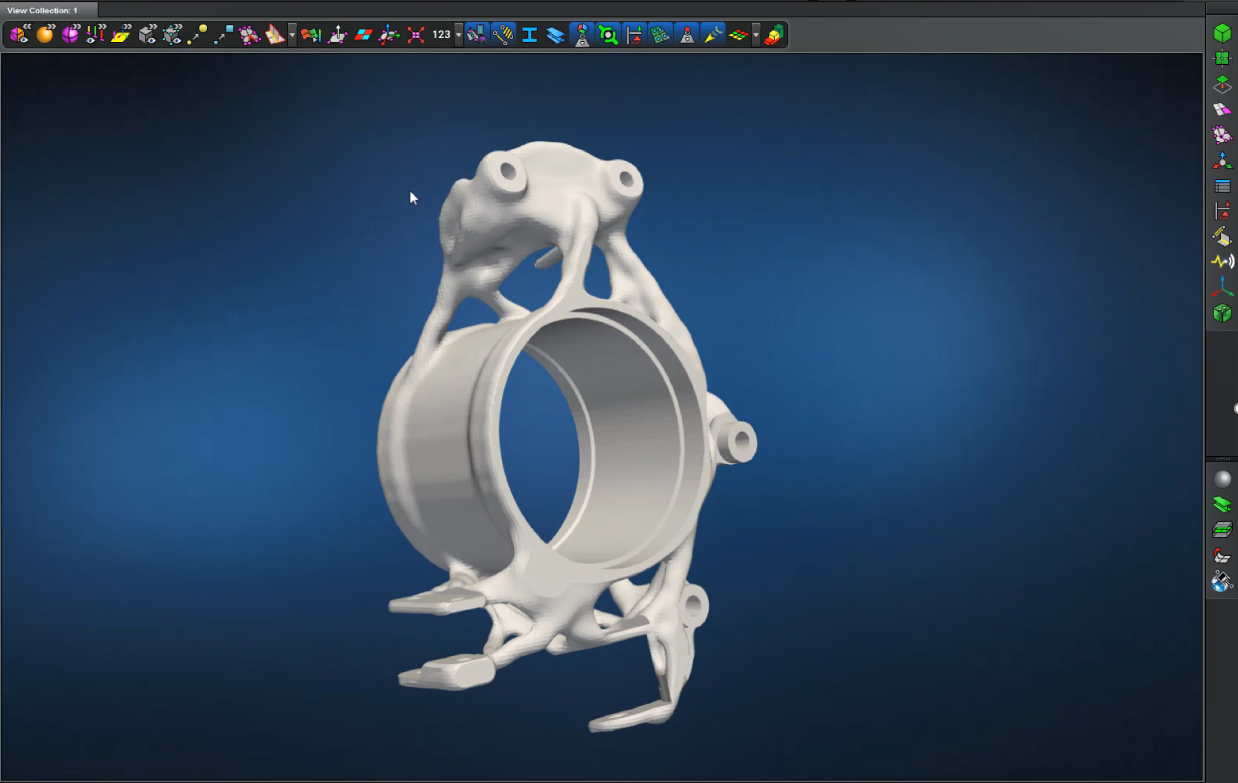Select the coordinate axes icon in the right sidebar
Viewport: 1238px width, 783px height.
[x=1222, y=287]
